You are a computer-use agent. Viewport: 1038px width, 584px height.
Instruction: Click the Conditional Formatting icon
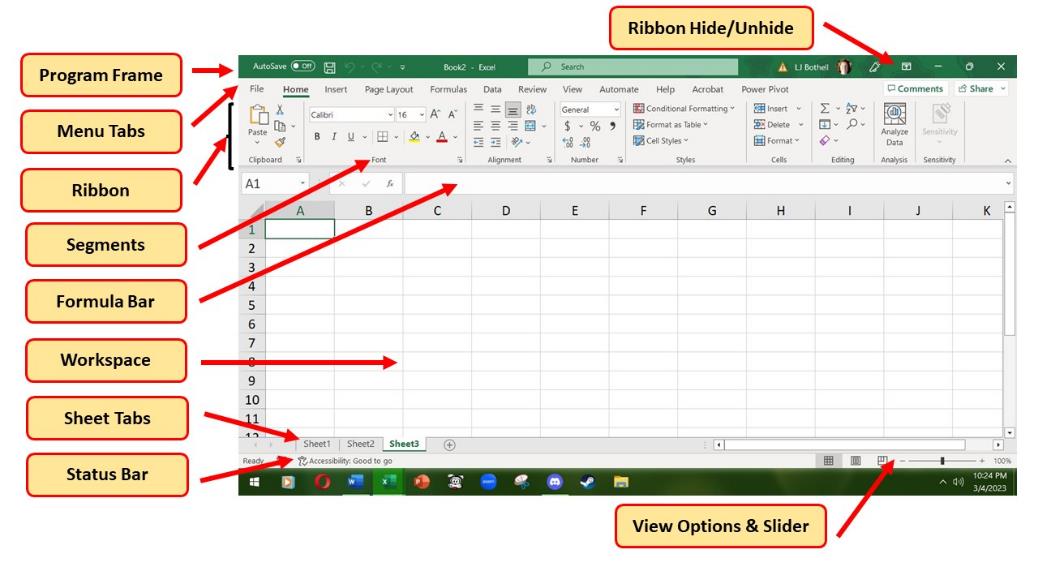639,108
